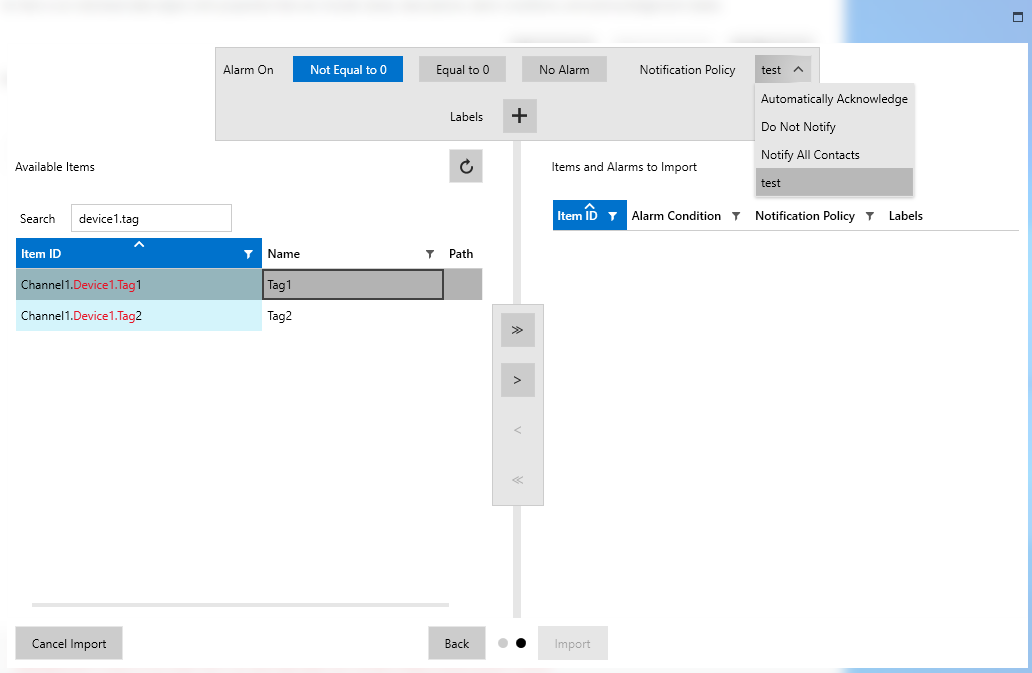This screenshot has width=1032, height=673.
Task: Filter Item ID column in import table
Action: [612, 216]
